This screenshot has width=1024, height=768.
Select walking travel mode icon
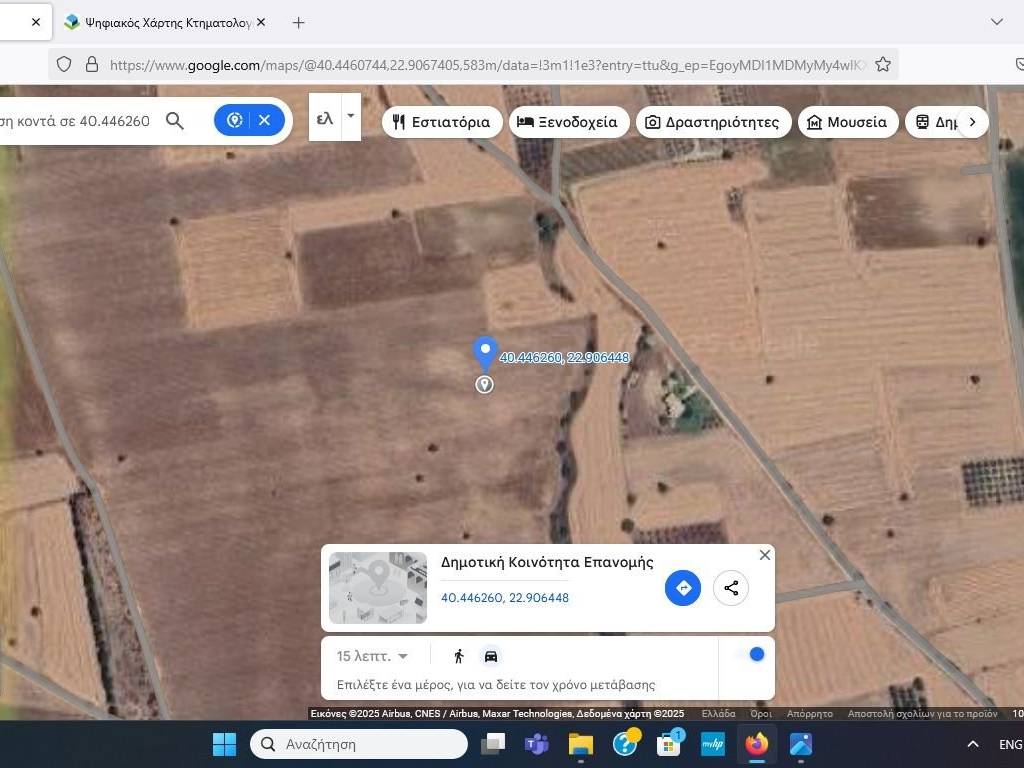click(459, 656)
